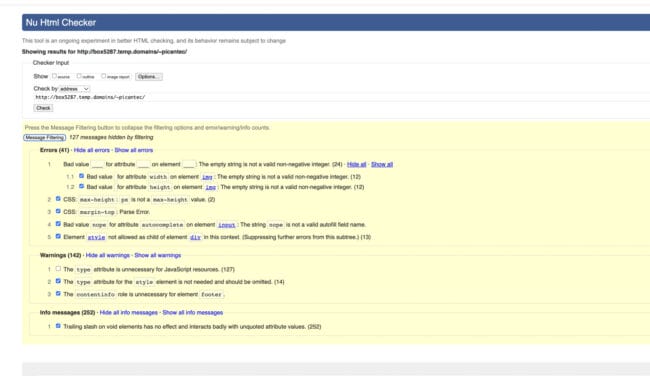
Task: Click 'Info messages (252)' heading text
Action: [68, 313]
